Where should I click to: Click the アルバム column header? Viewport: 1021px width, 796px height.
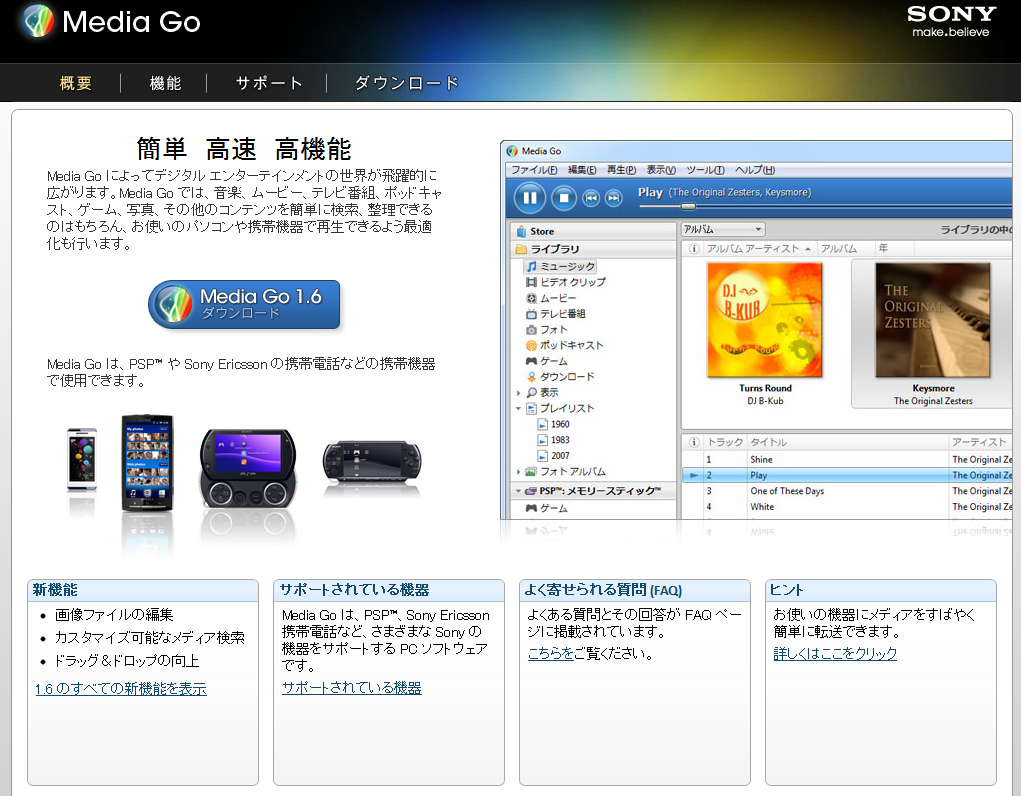point(839,248)
